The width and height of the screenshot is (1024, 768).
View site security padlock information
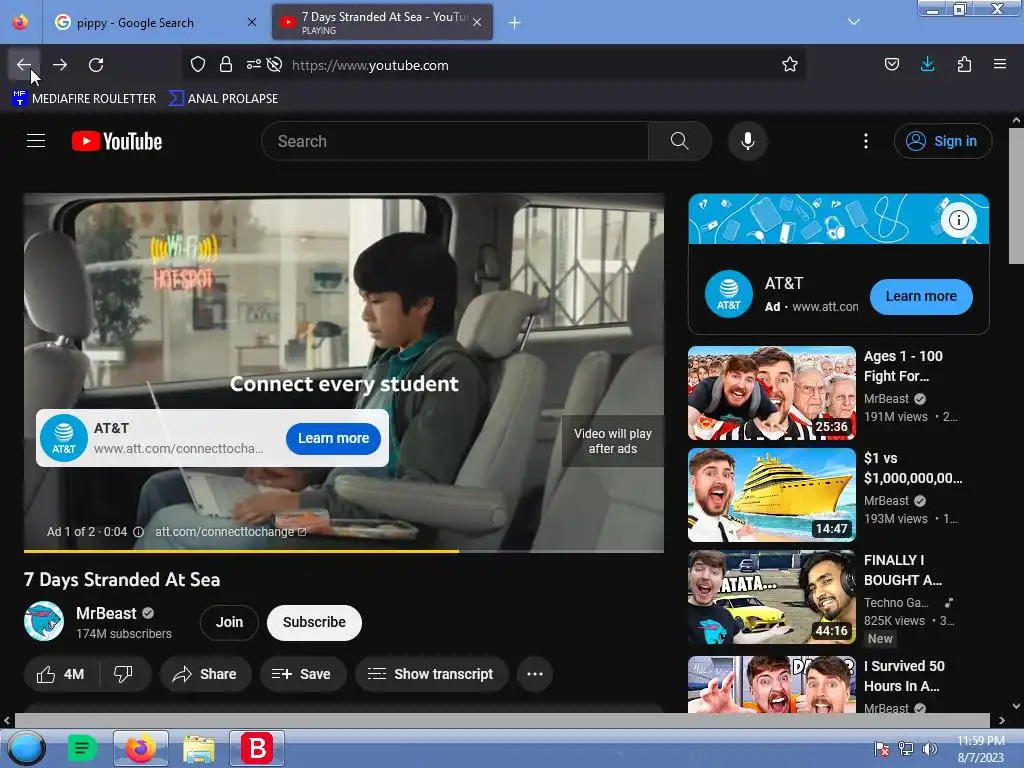point(226,65)
